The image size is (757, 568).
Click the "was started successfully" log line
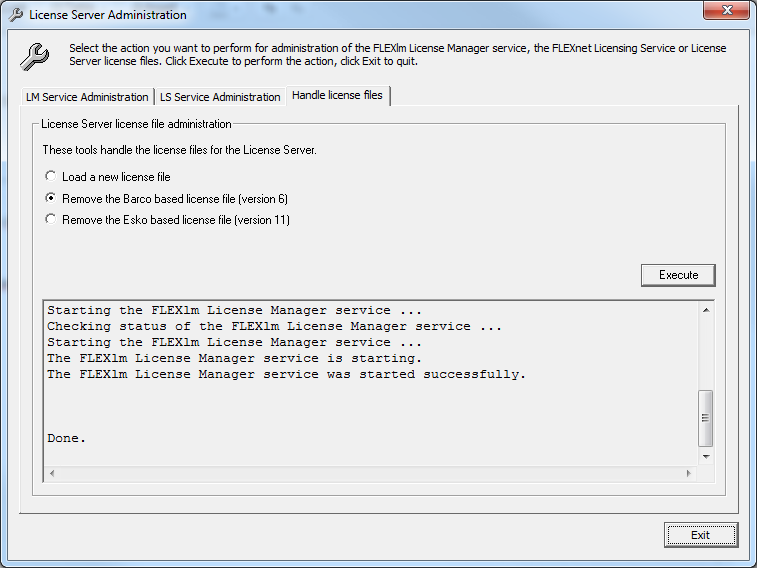pos(286,374)
